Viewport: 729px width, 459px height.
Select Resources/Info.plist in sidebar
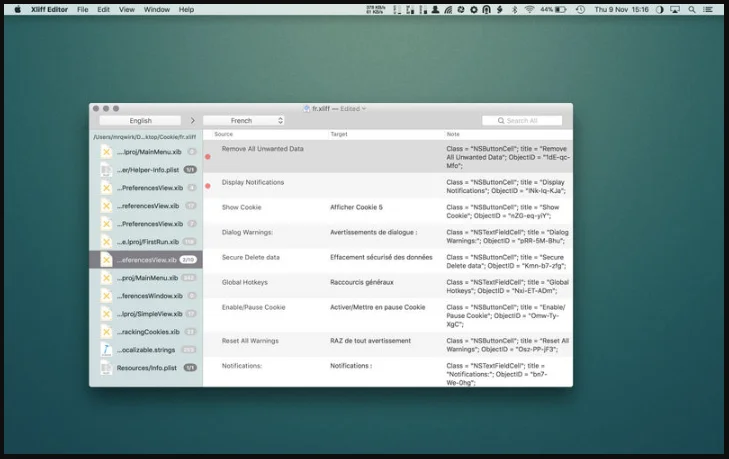(x=146, y=368)
